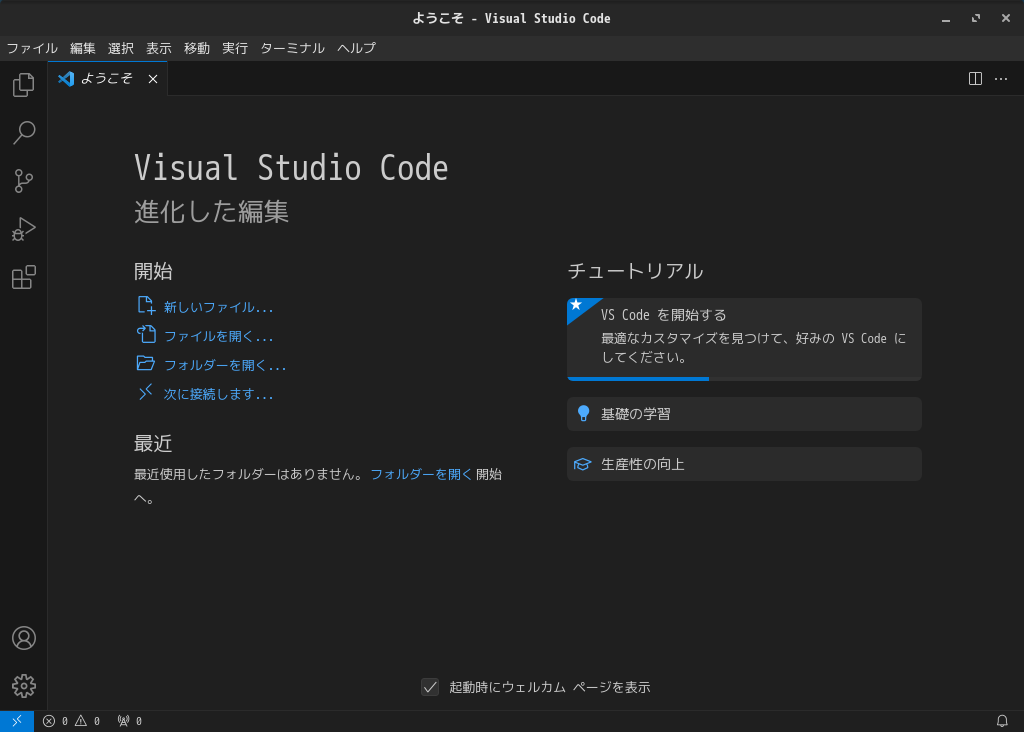Click the VS Code logo on ようこそ tab

[x=66, y=79]
